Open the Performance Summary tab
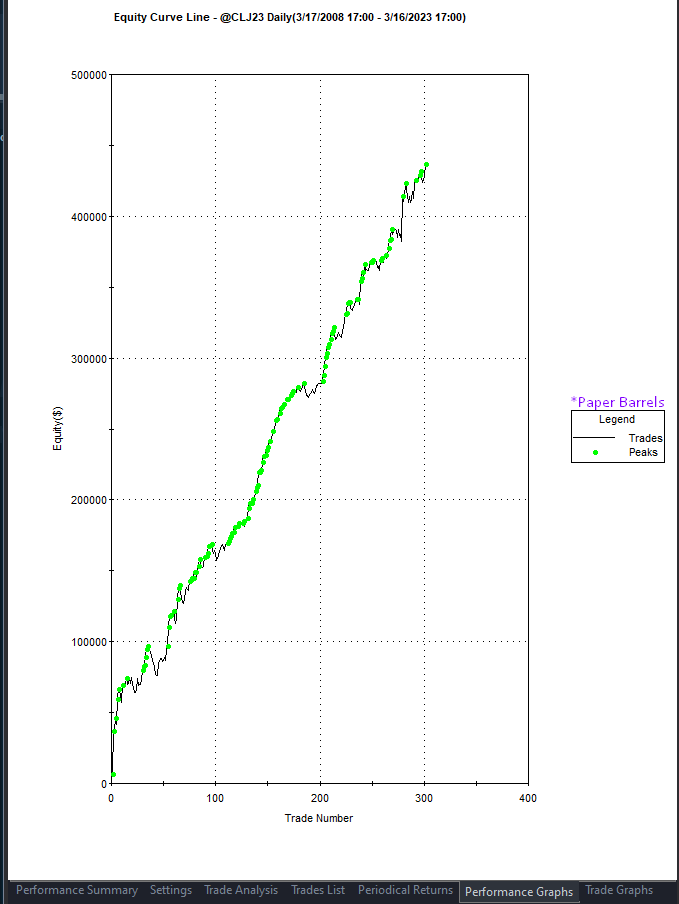Screen dimensions: 679x904 click(77, 890)
